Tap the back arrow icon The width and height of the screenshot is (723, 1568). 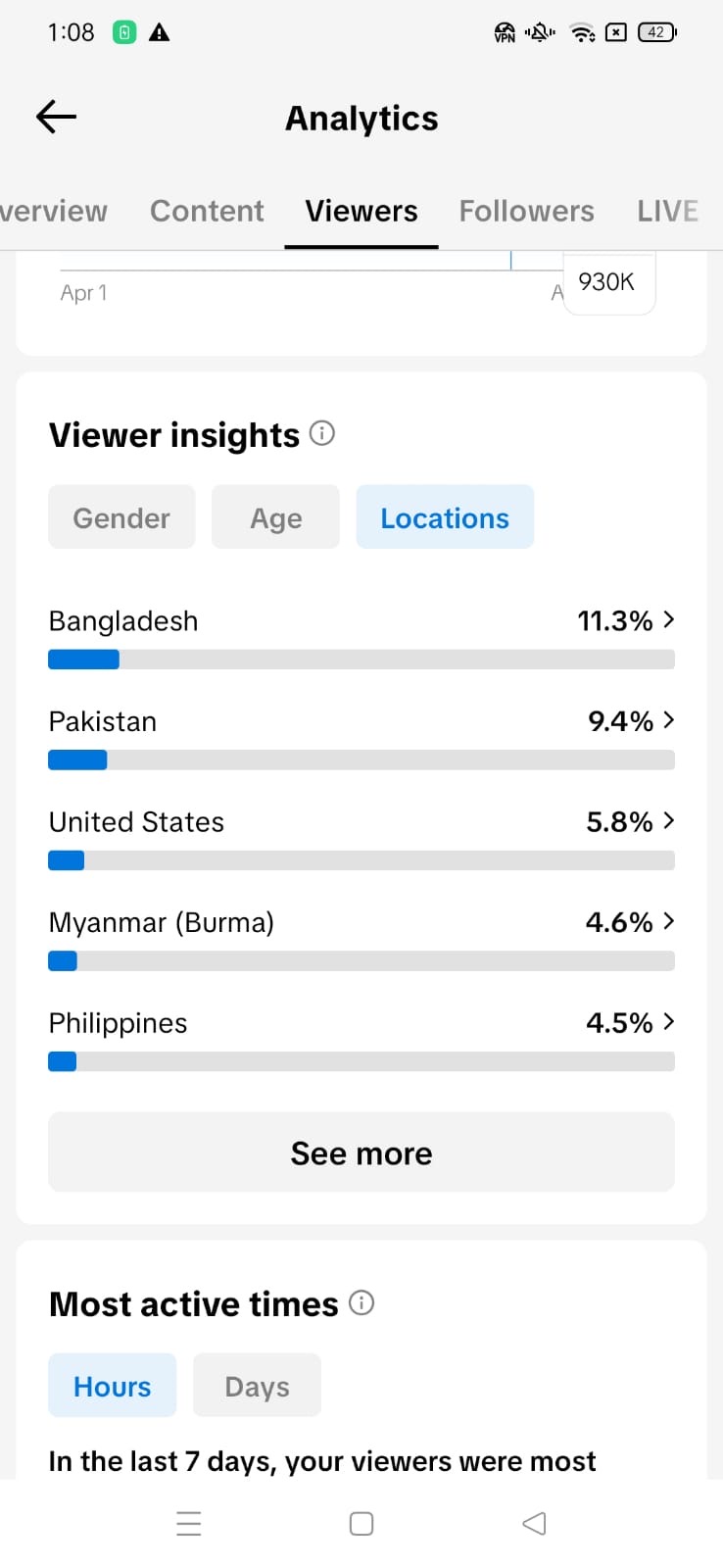[56, 118]
